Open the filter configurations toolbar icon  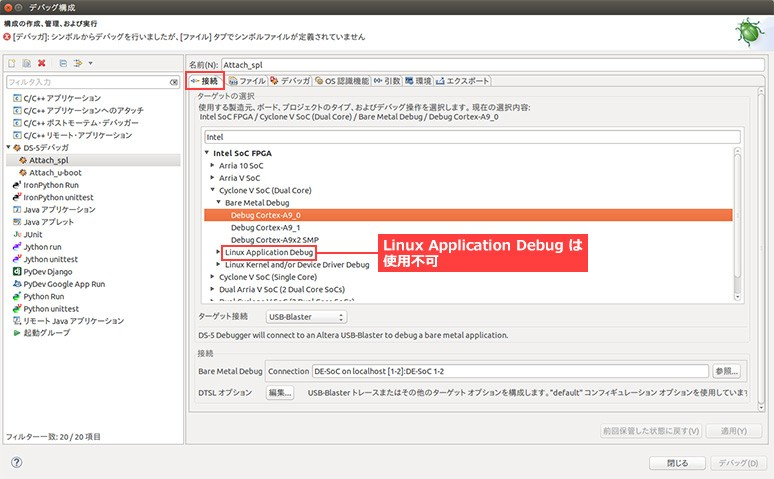click(x=78, y=63)
